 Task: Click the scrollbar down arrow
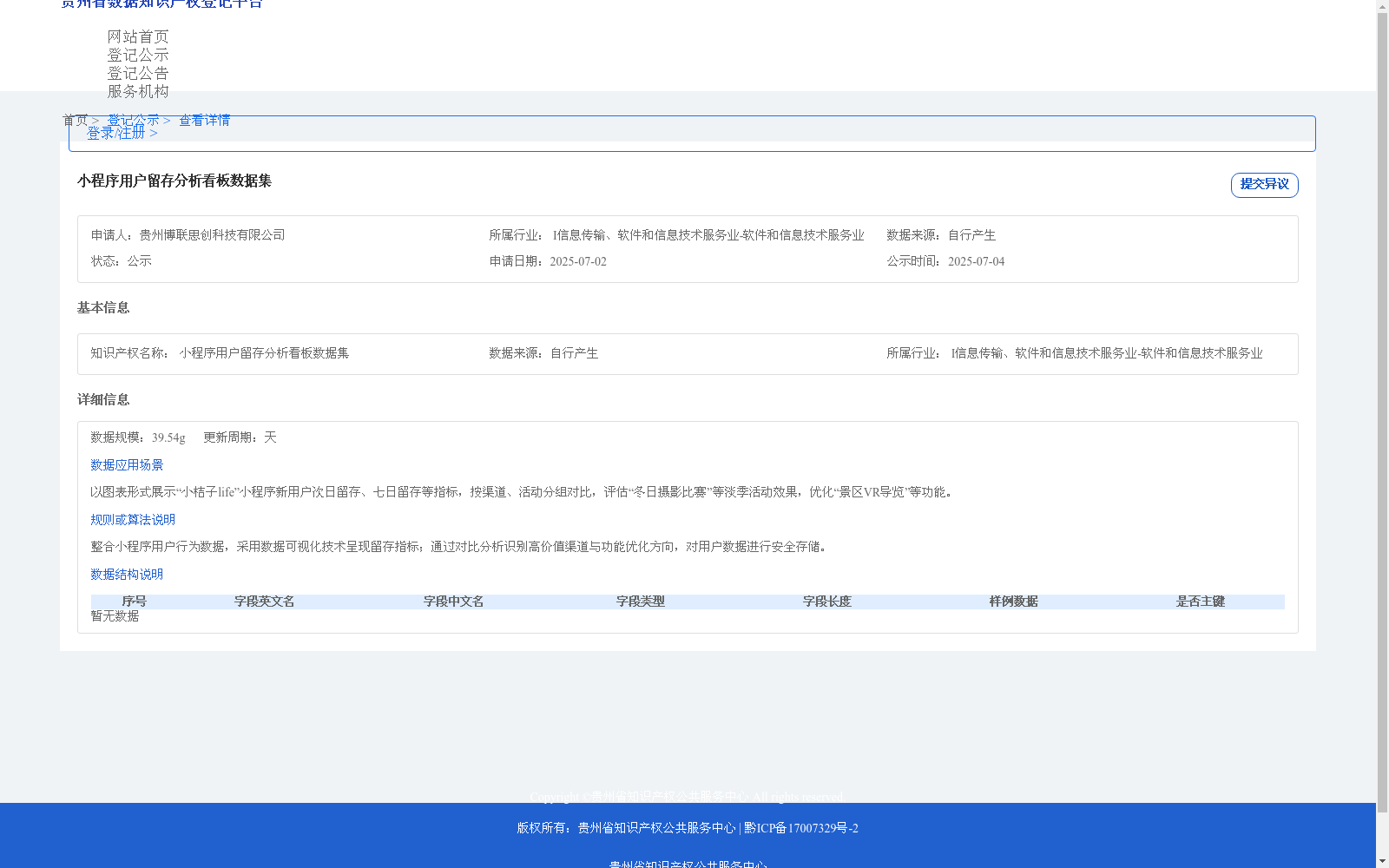click(x=1383, y=861)
